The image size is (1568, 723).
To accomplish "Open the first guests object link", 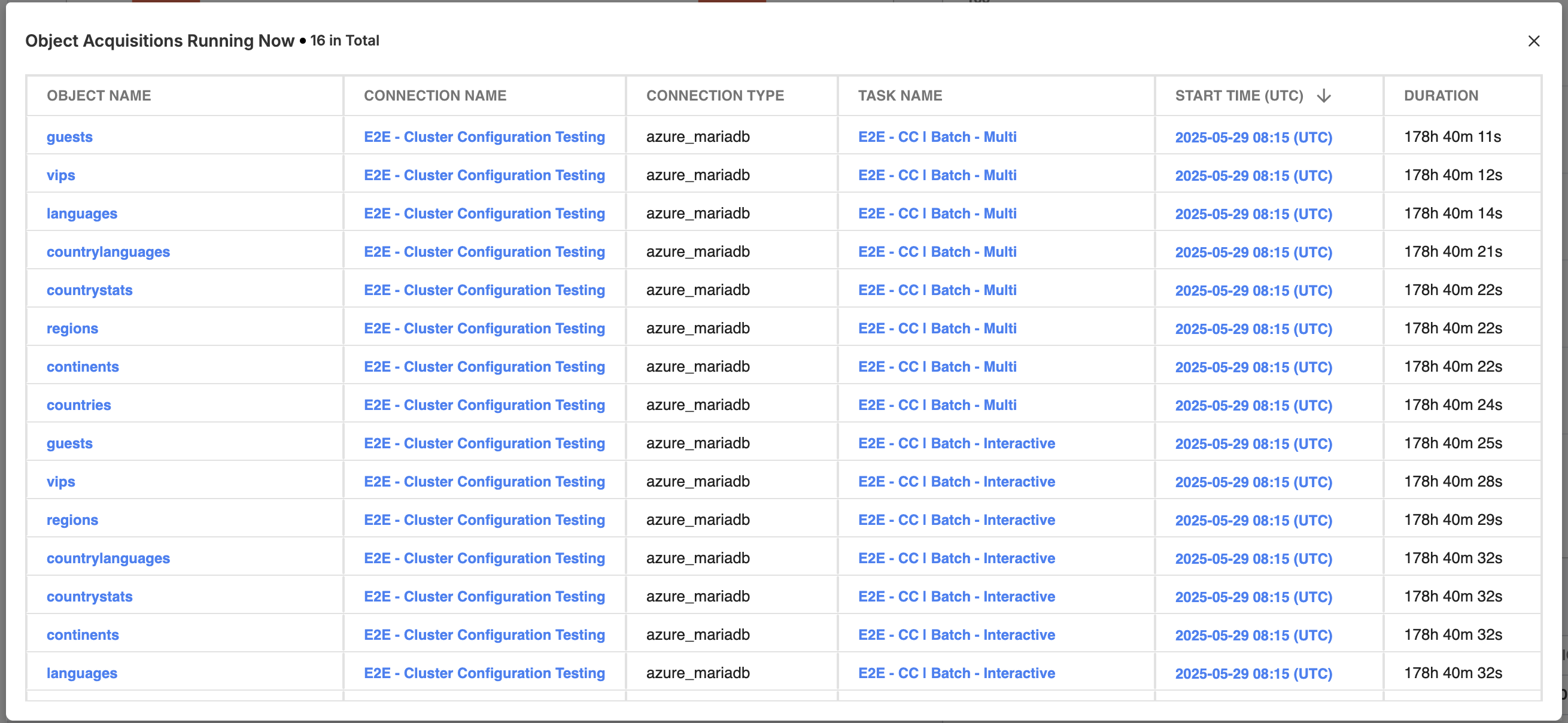I will coord(69,137).
